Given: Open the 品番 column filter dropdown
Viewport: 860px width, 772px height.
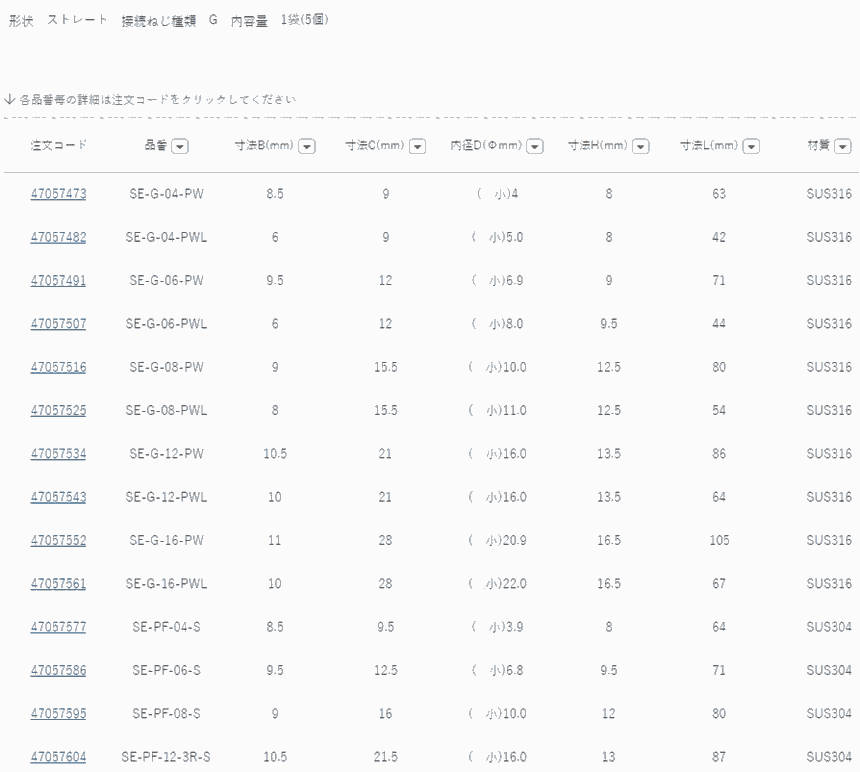Looking at the screenshot, I should 180,147.
